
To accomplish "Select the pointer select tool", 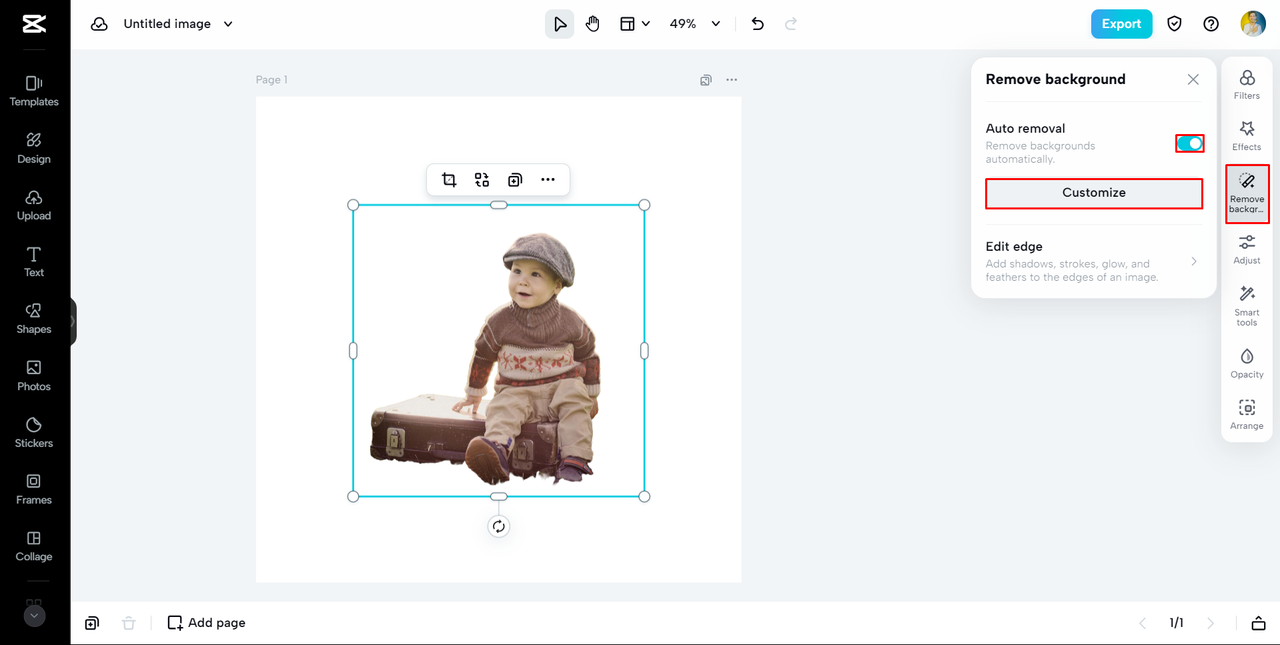I will point(560,24).
